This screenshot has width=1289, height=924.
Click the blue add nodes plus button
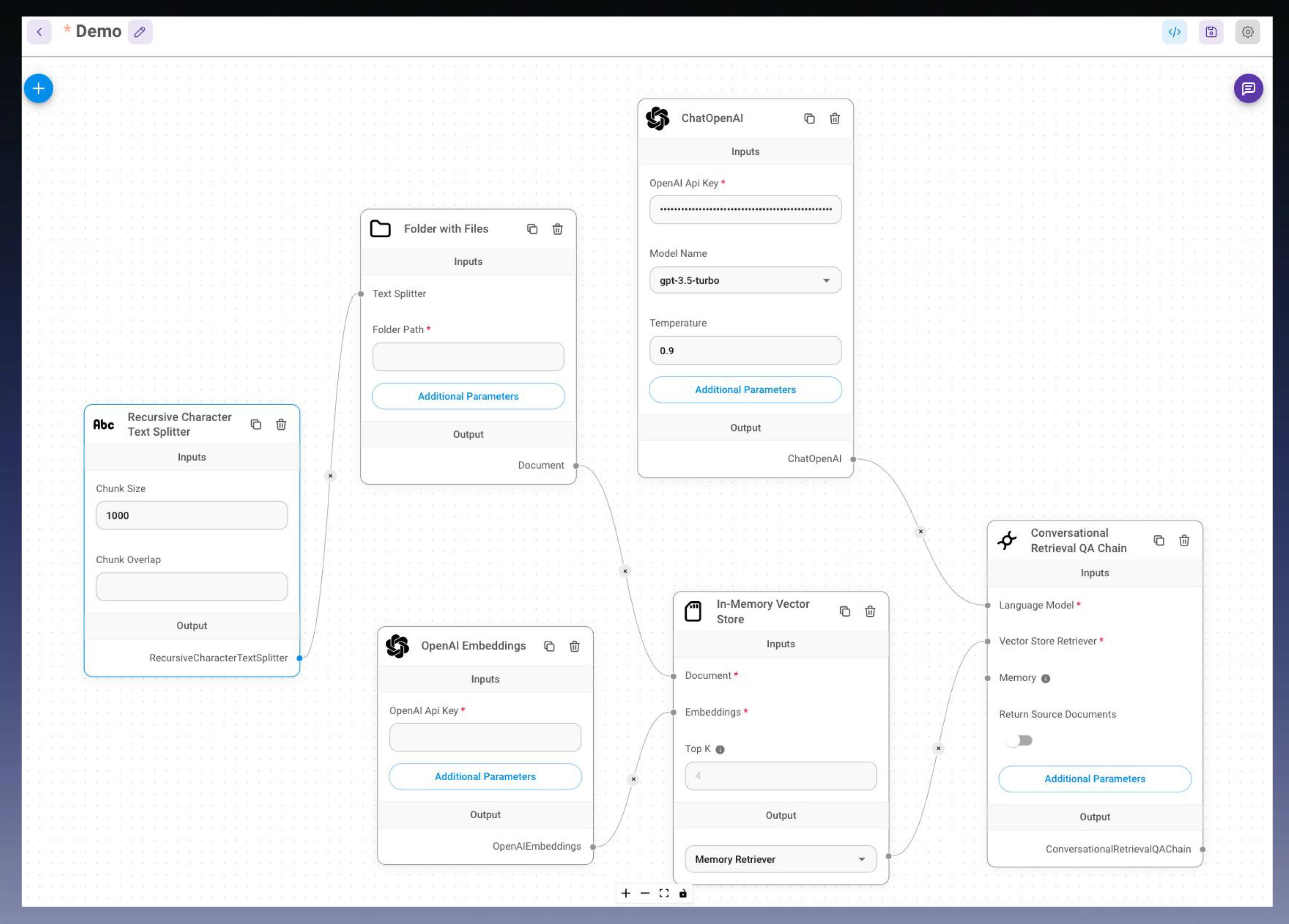coord(38,88)
